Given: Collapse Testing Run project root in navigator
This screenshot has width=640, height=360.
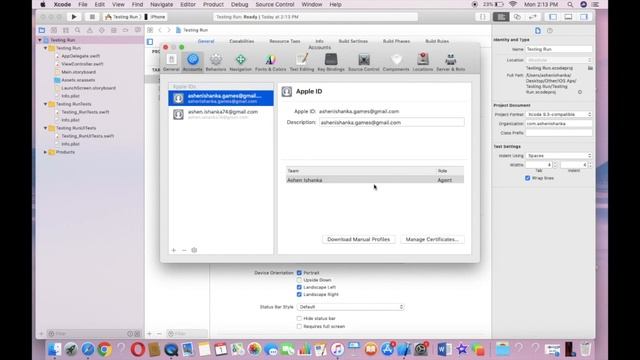Looking at the screenshot, I should [40, 40].
